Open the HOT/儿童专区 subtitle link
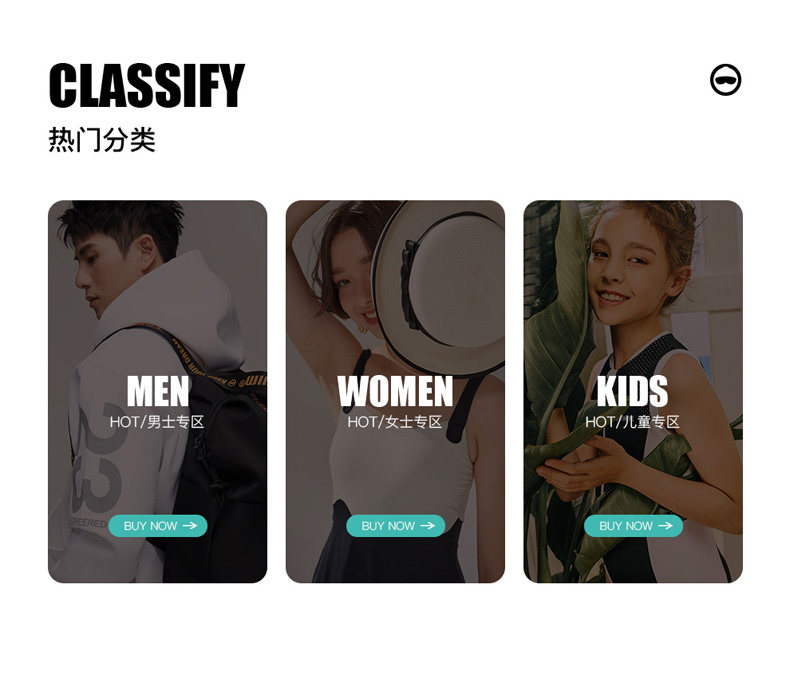 click(x=633, y=422)
